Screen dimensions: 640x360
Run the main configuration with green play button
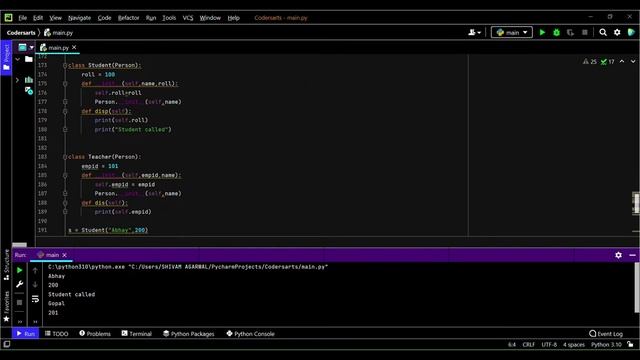tap(542, 32)
